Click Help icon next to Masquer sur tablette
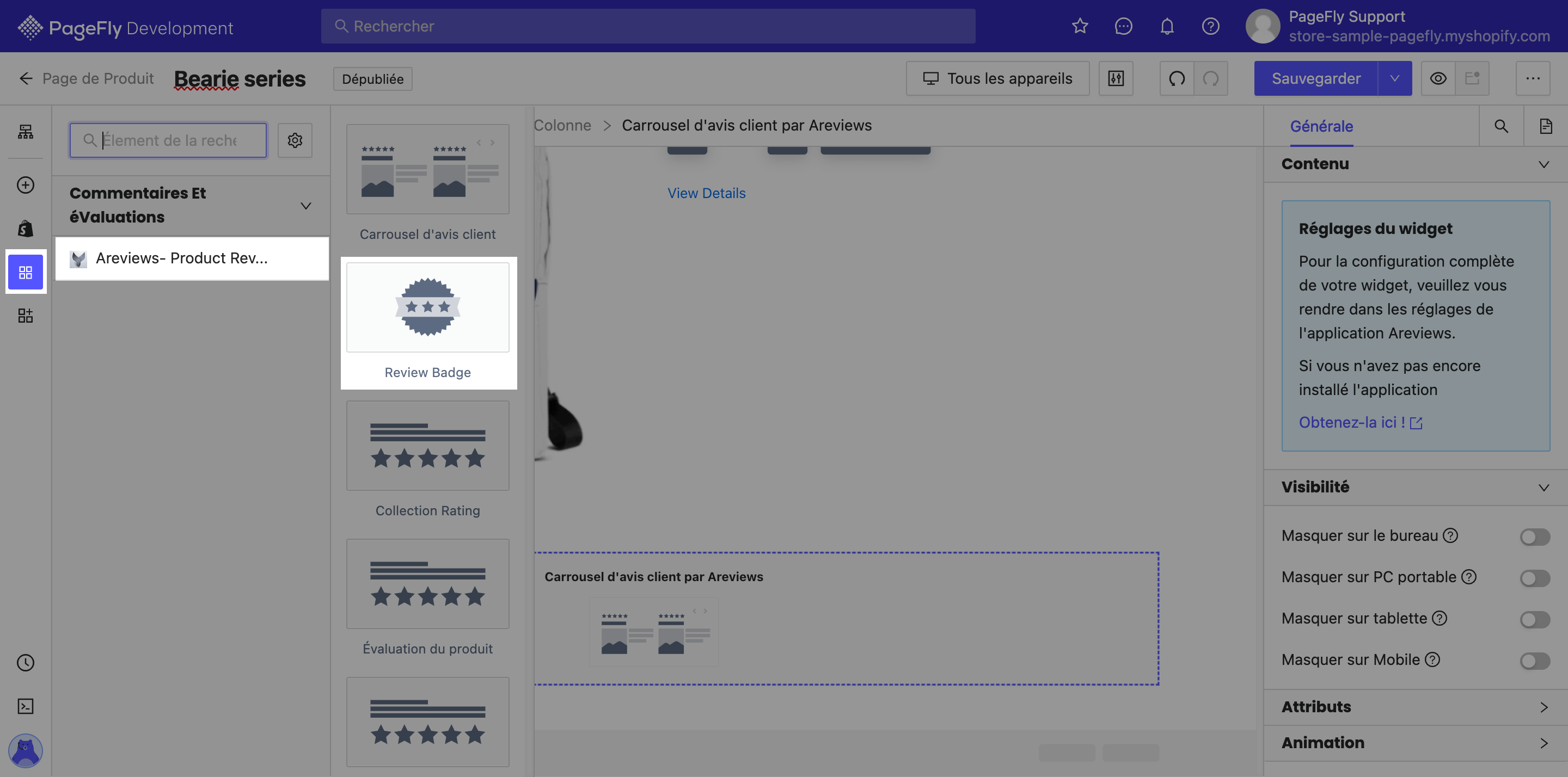Image resolution: width=1568 pixels, height=777 pixels. coord(1440,618)
